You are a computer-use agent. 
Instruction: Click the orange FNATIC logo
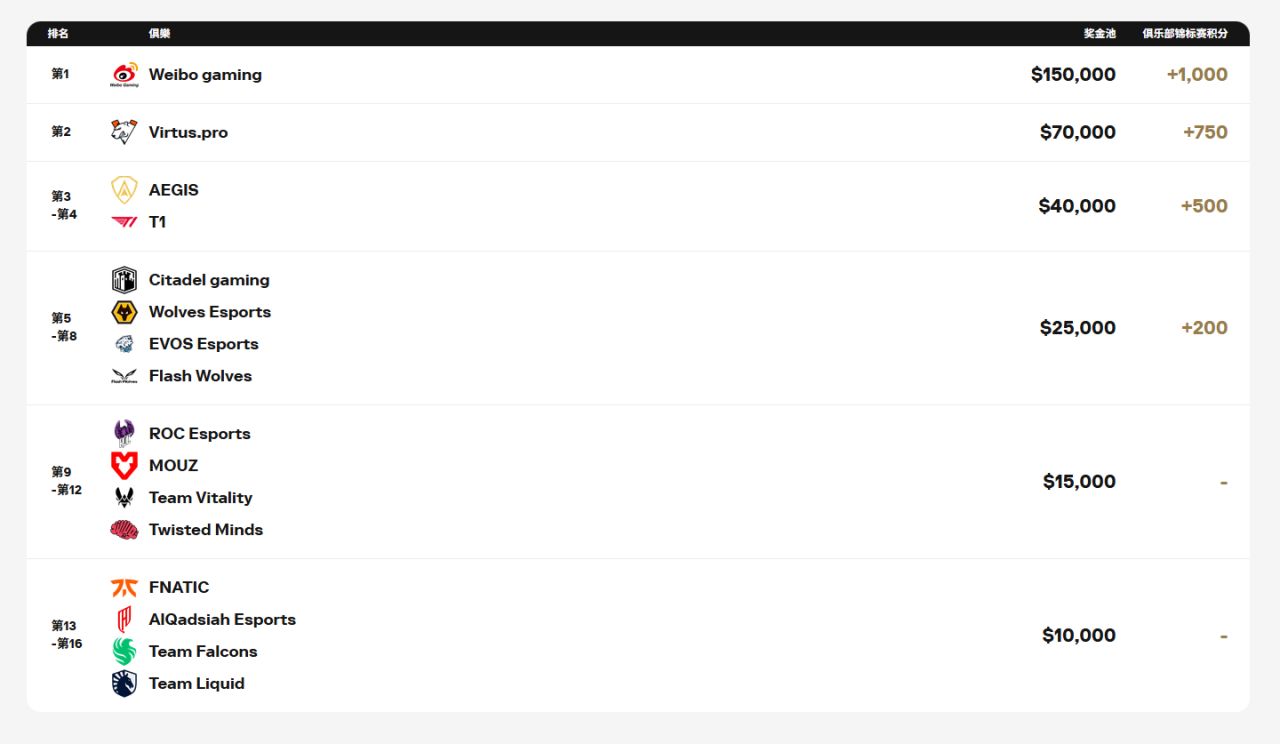[124, 588]
